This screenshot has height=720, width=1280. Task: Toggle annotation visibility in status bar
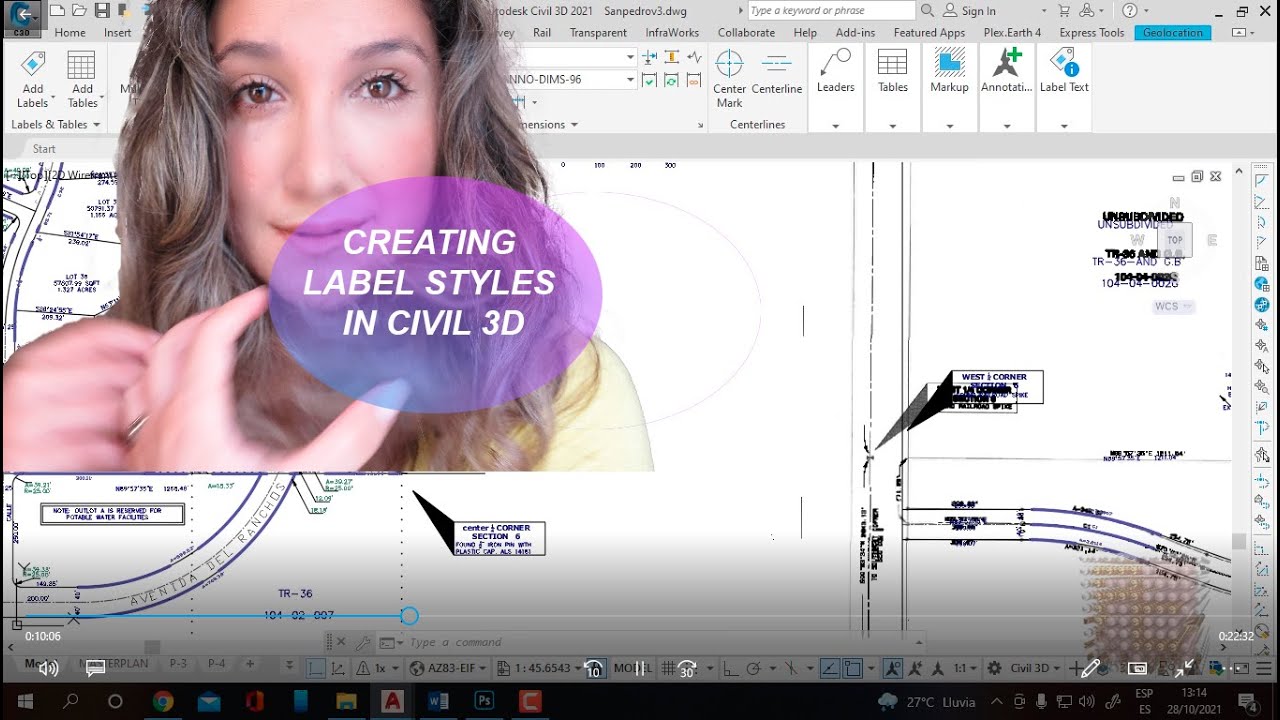coord(892,669)
